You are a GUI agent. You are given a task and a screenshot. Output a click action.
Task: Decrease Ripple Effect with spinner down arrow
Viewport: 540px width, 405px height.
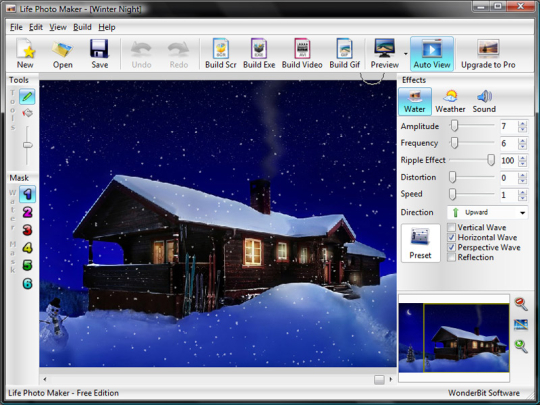pyautogui.click(x=522, y=164)
